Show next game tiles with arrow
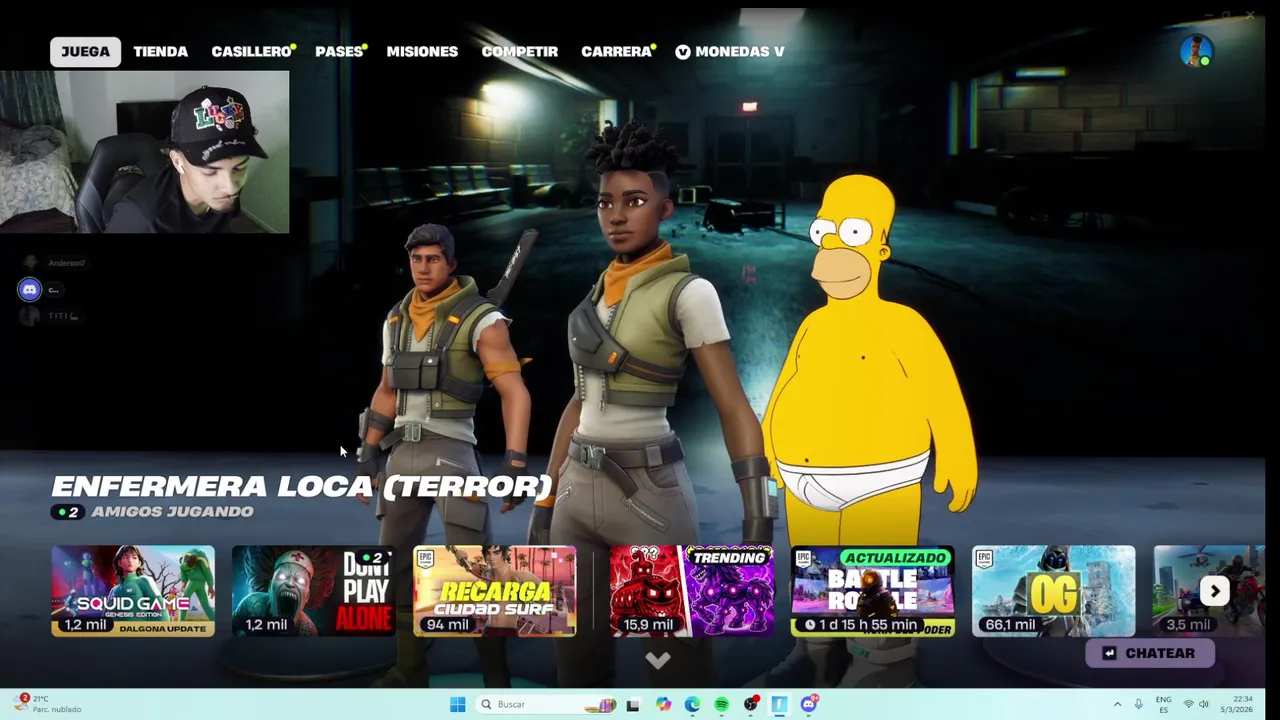The image size is (1280, 720). pos(1215,591)
